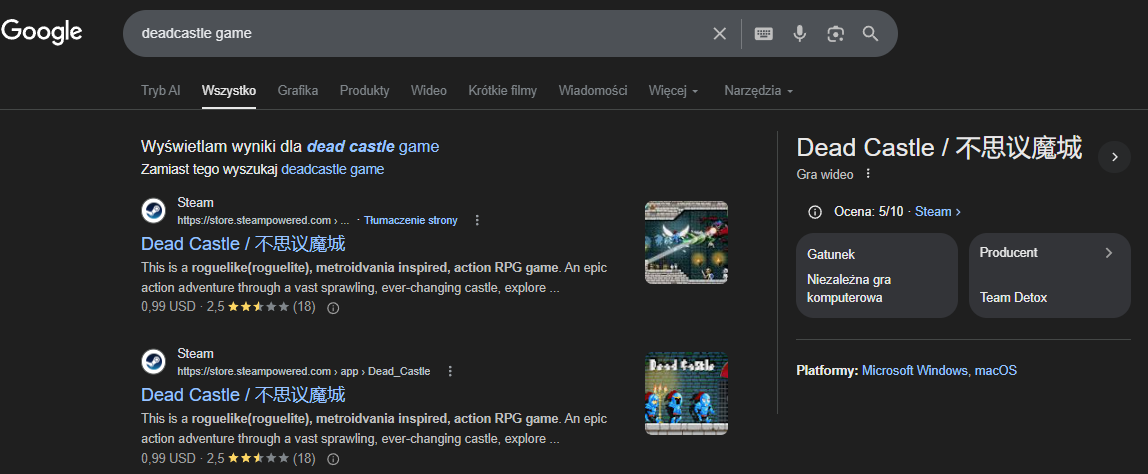Viewport: 1148px width, 474px height.
Task: Click the corrected 'dead castle game' link
Action: tap(373, 146)
